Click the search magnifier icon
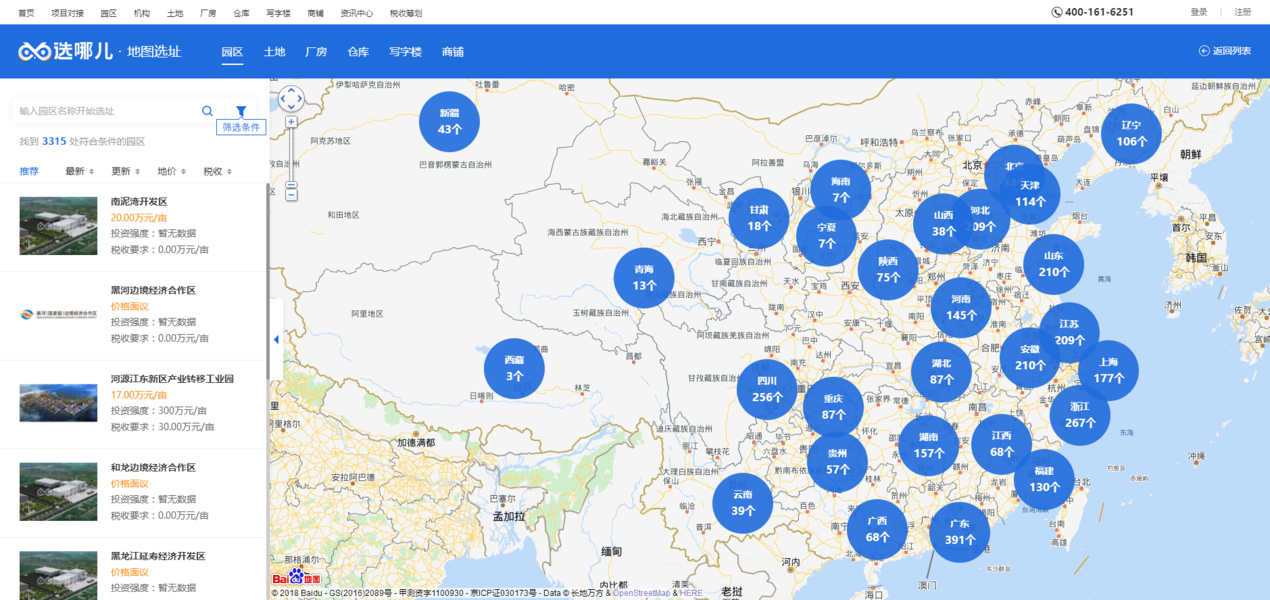This screenshot has height=600, width=1270. point(207,111)
